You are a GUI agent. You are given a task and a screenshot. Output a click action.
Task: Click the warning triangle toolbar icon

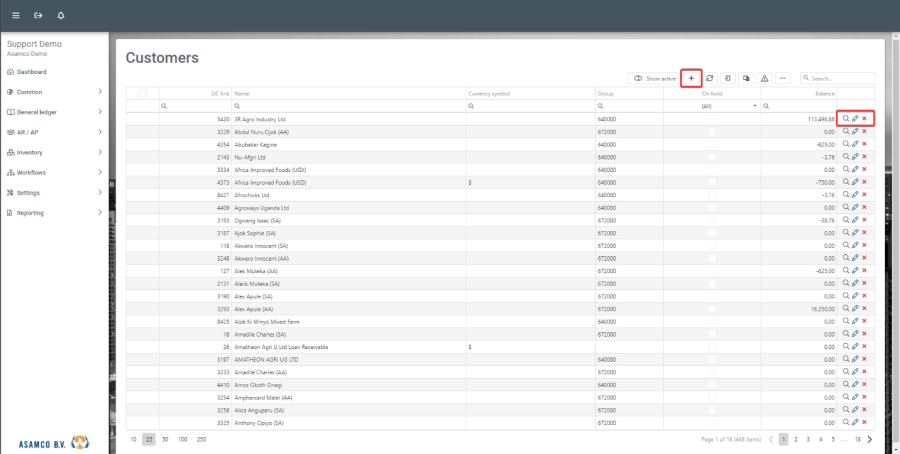click(x=764, y=78)
